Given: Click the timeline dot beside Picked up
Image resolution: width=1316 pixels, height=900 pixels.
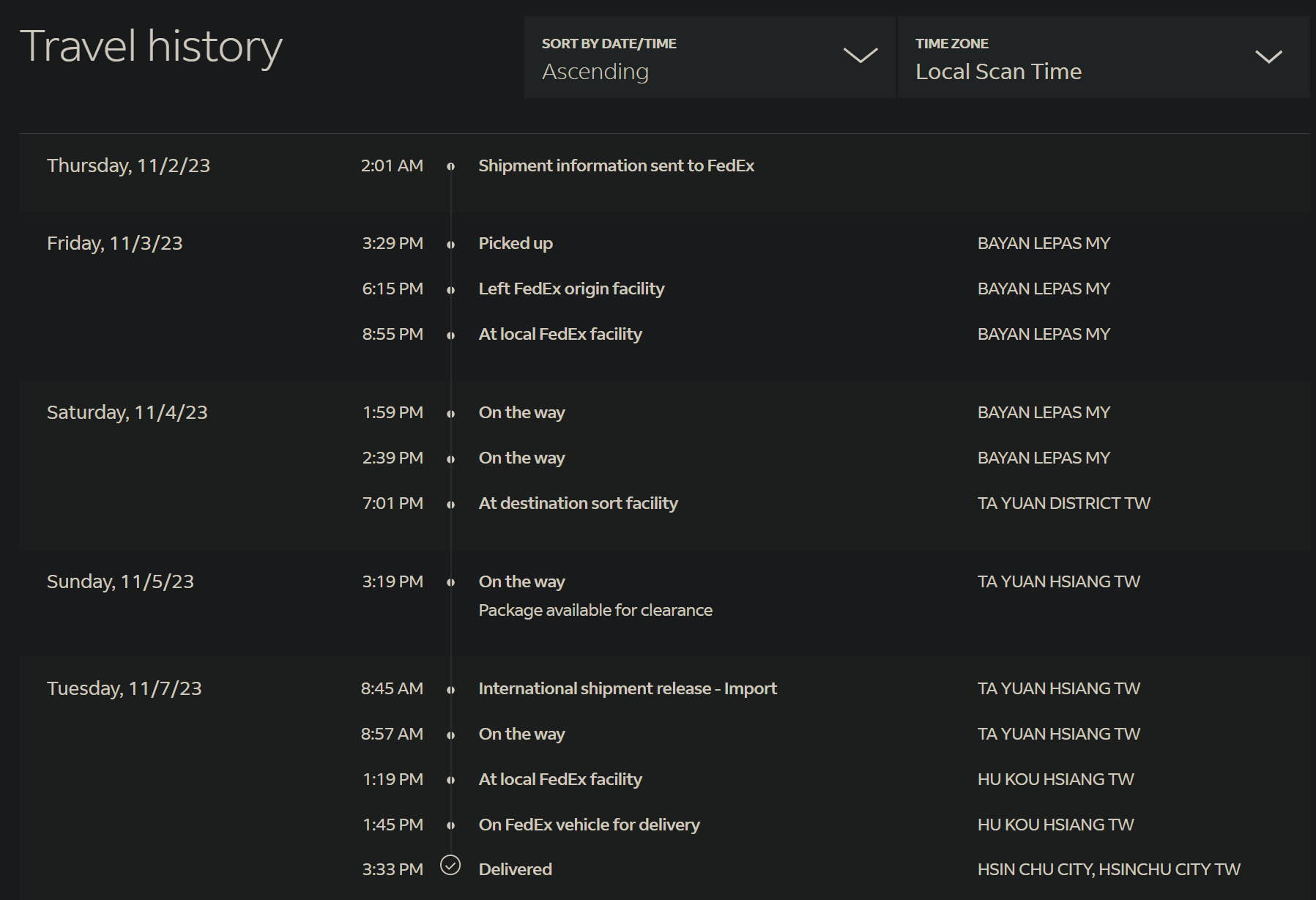Looking at the screenshot, I should click(450, 245).
